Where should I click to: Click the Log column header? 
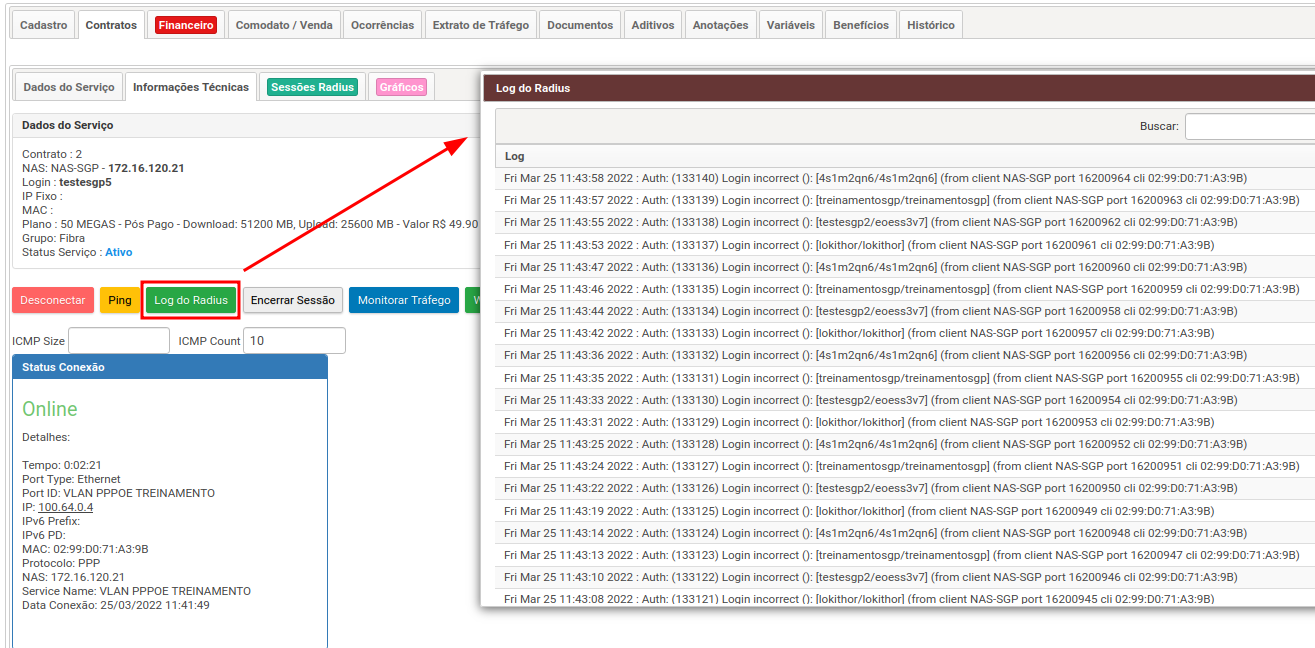[515, 156]
